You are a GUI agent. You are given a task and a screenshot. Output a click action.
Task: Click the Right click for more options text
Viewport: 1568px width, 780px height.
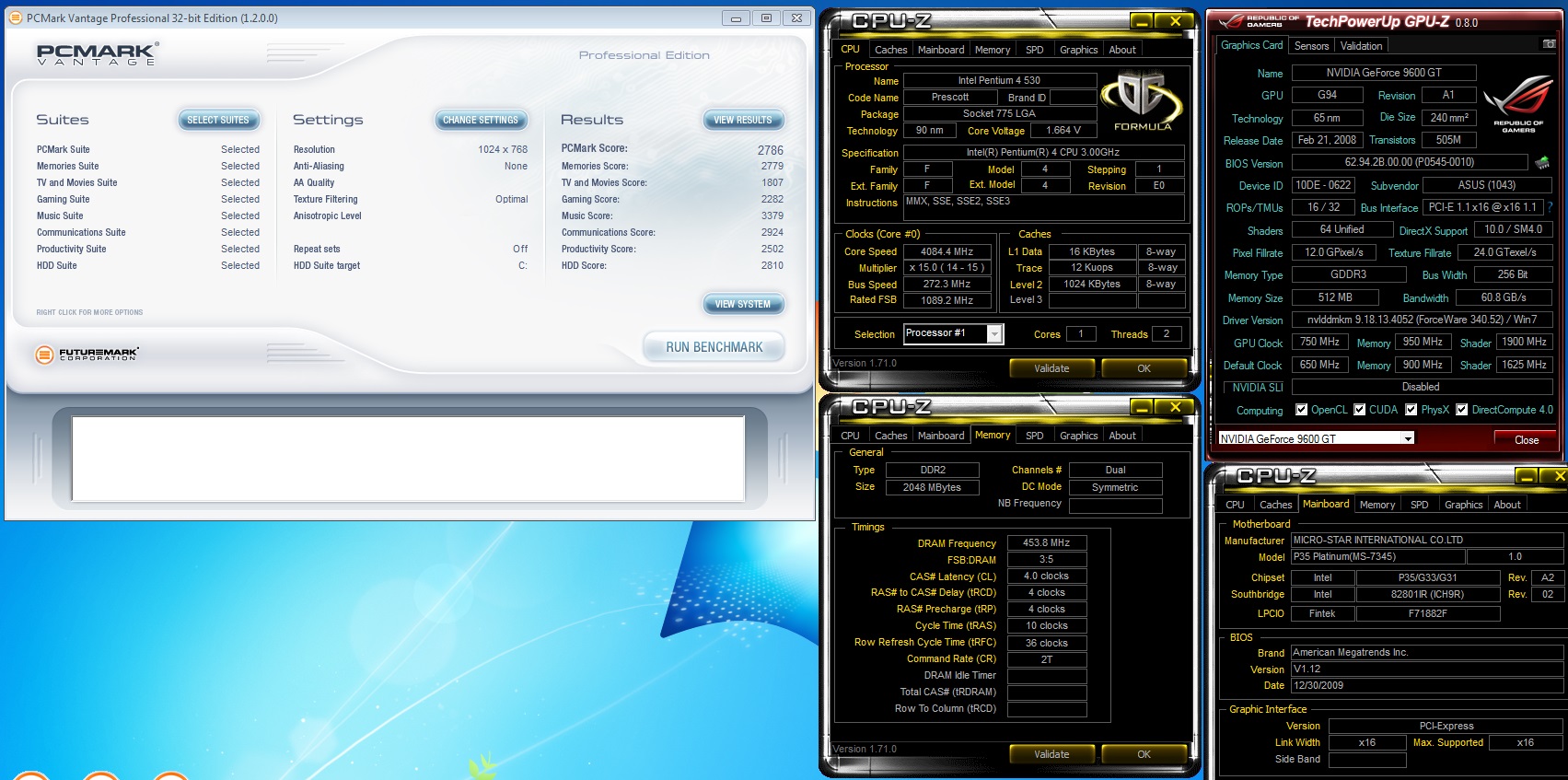click(89, 312)
